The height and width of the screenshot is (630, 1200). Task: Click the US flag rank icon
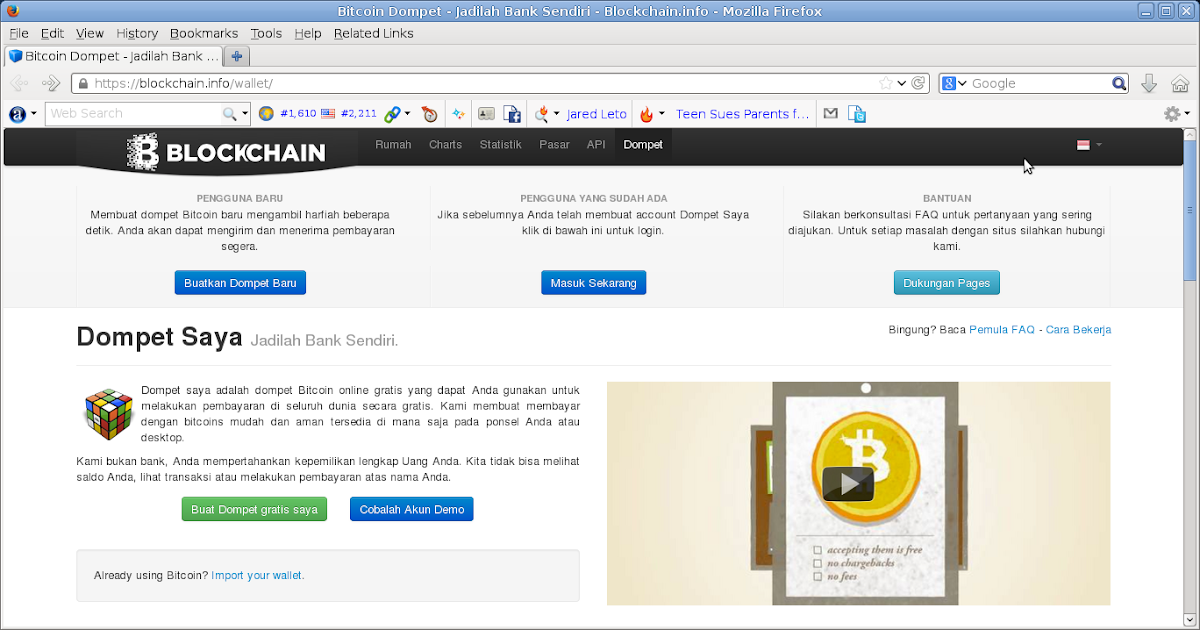328,114
